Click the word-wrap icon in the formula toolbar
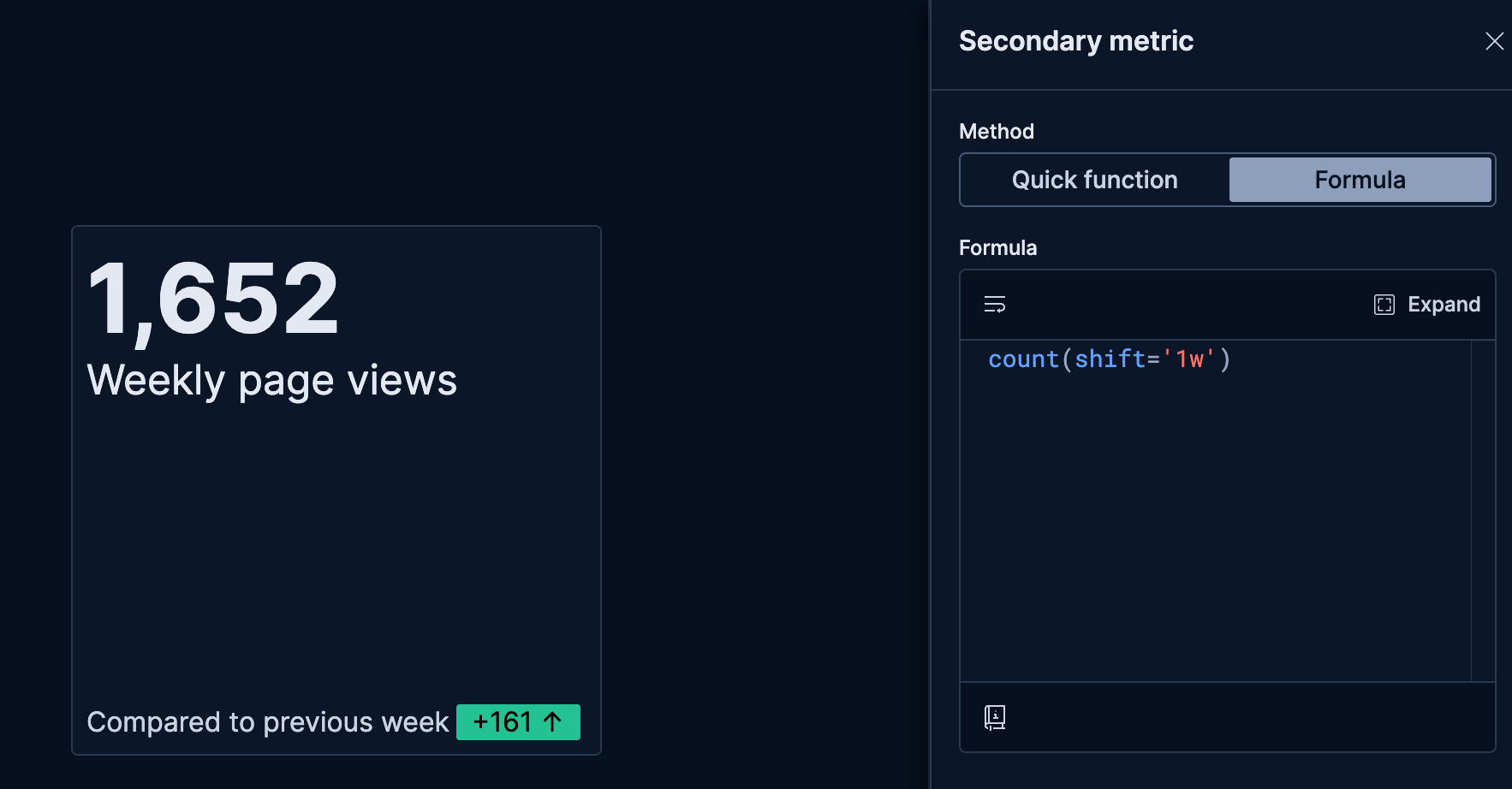Viewport: 1512px width, 789px height. tap(995, 304)
